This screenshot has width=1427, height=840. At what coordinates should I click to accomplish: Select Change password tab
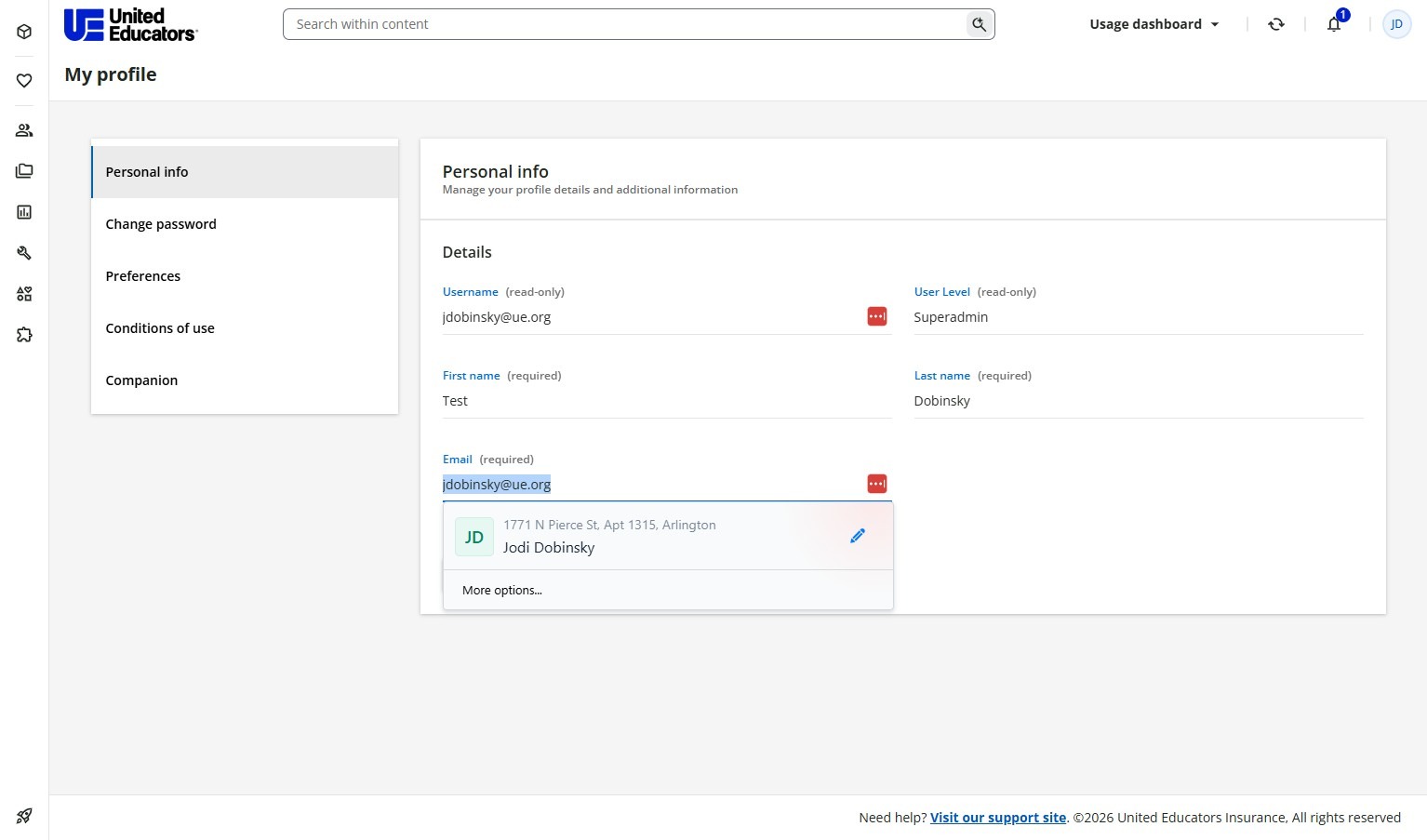click(245, 224)
